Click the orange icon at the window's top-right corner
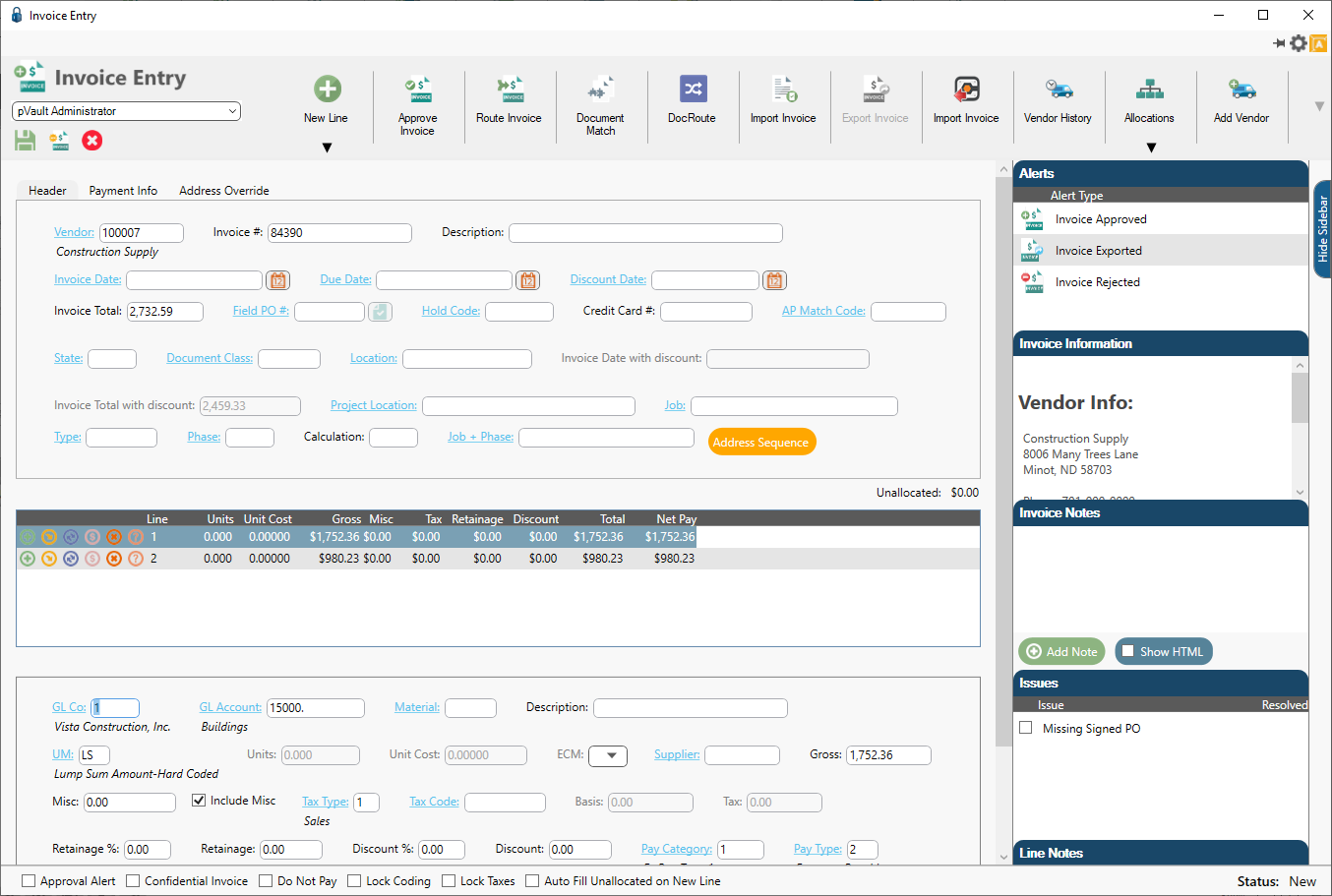Screen dimensions: 1332x896 (x=1319, y=43)
